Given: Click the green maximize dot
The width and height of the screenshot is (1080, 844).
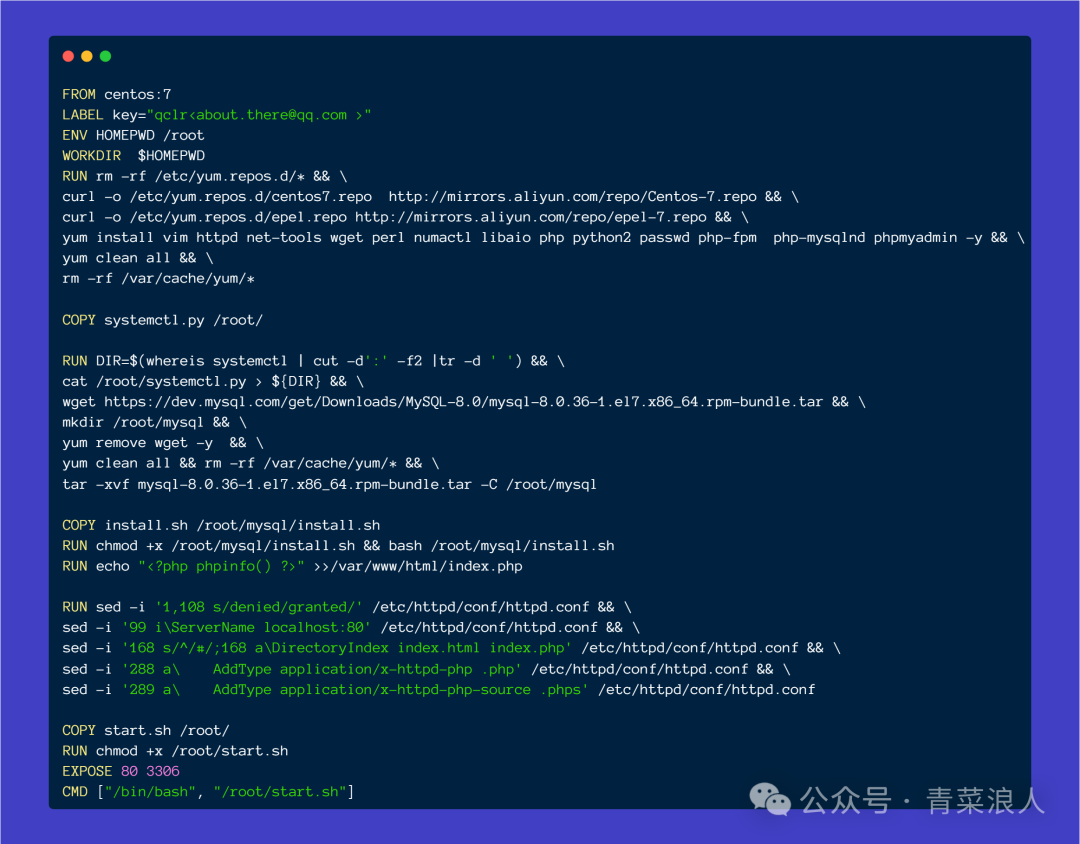Looking at the screenshot, I should coord(105,56).
